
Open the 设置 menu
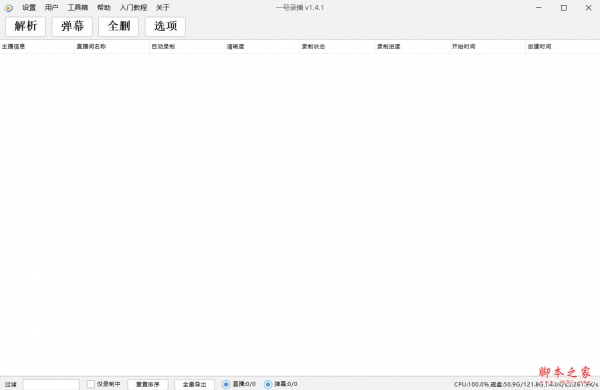point(29,8)
